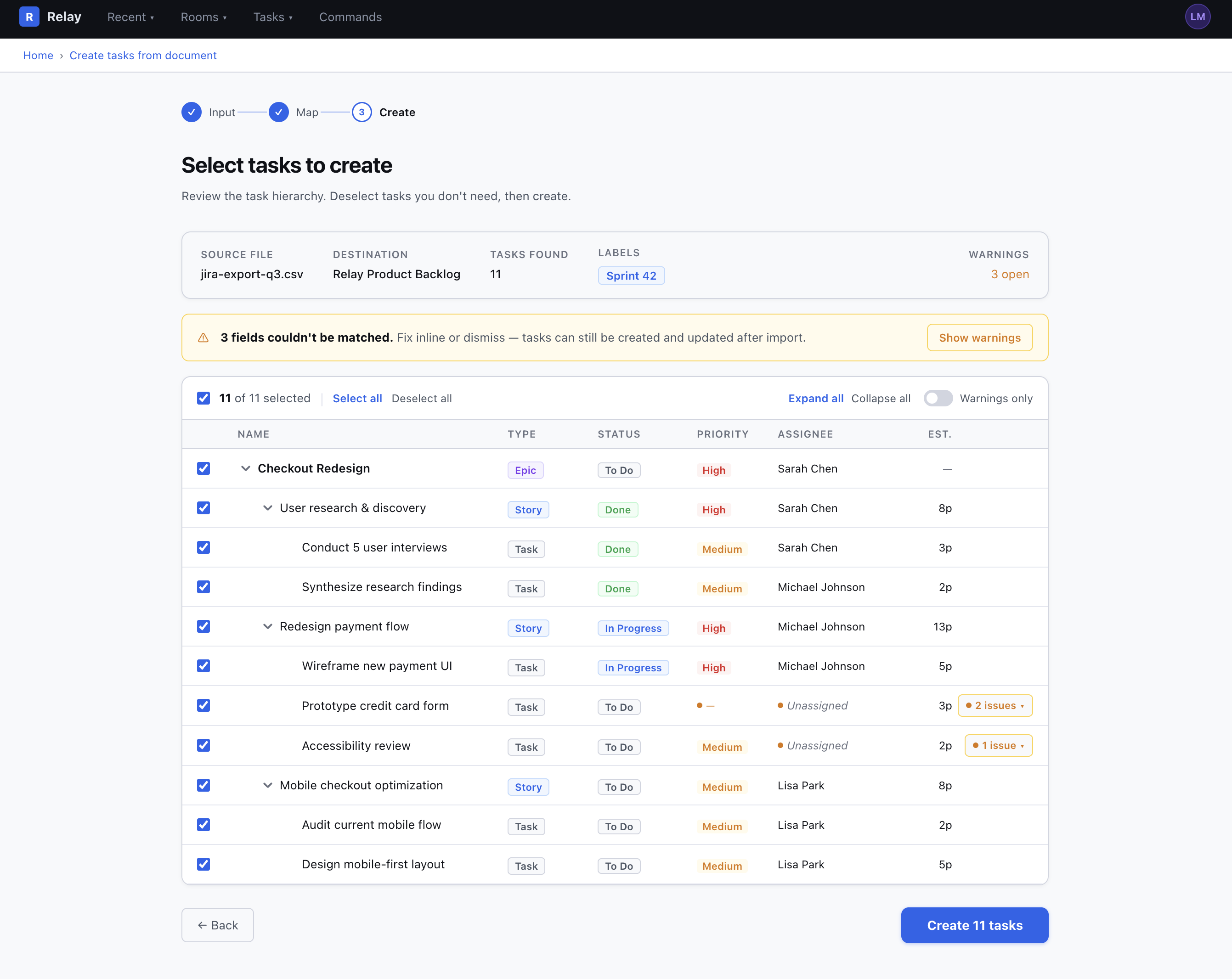
Task: Click the Epic type badge on Checkout Redesign
Action: point(525,470)
